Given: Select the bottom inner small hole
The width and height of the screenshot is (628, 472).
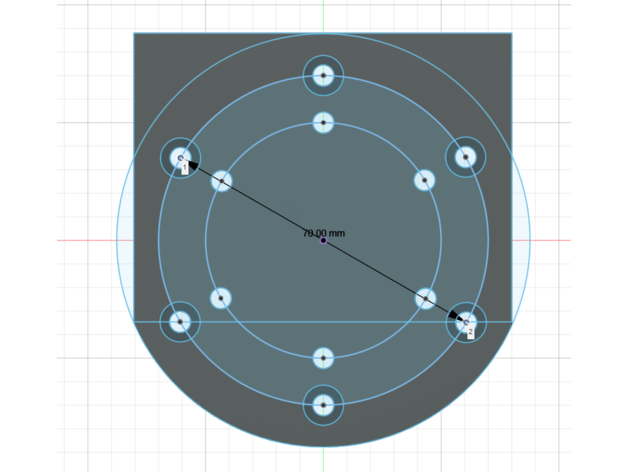Looking at the screenshot, I should 323,357.
